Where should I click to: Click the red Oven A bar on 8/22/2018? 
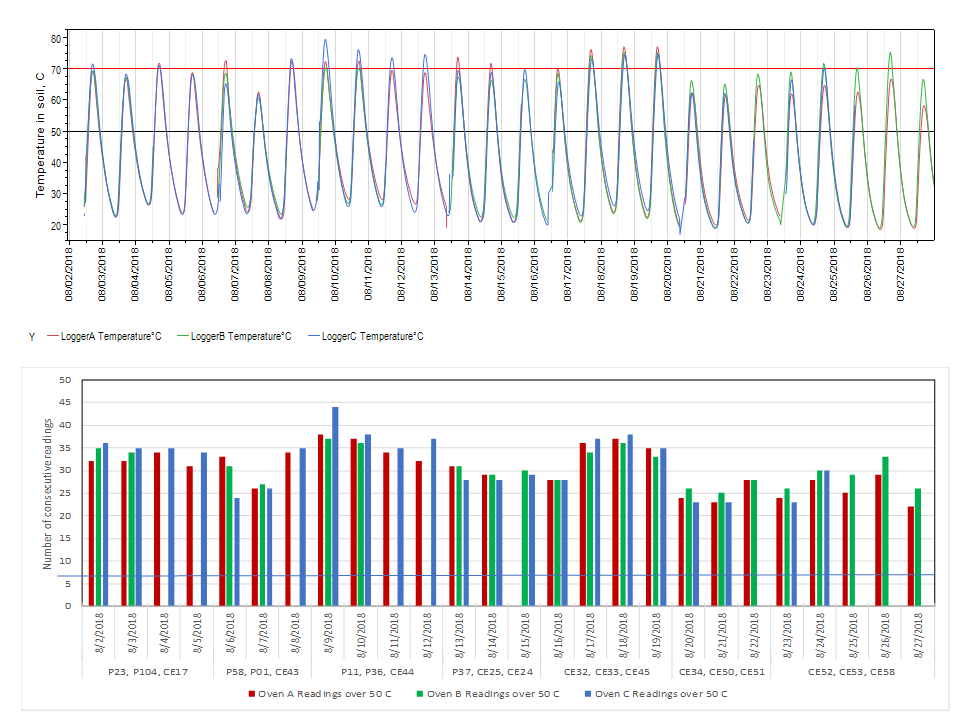coord(747,543)
